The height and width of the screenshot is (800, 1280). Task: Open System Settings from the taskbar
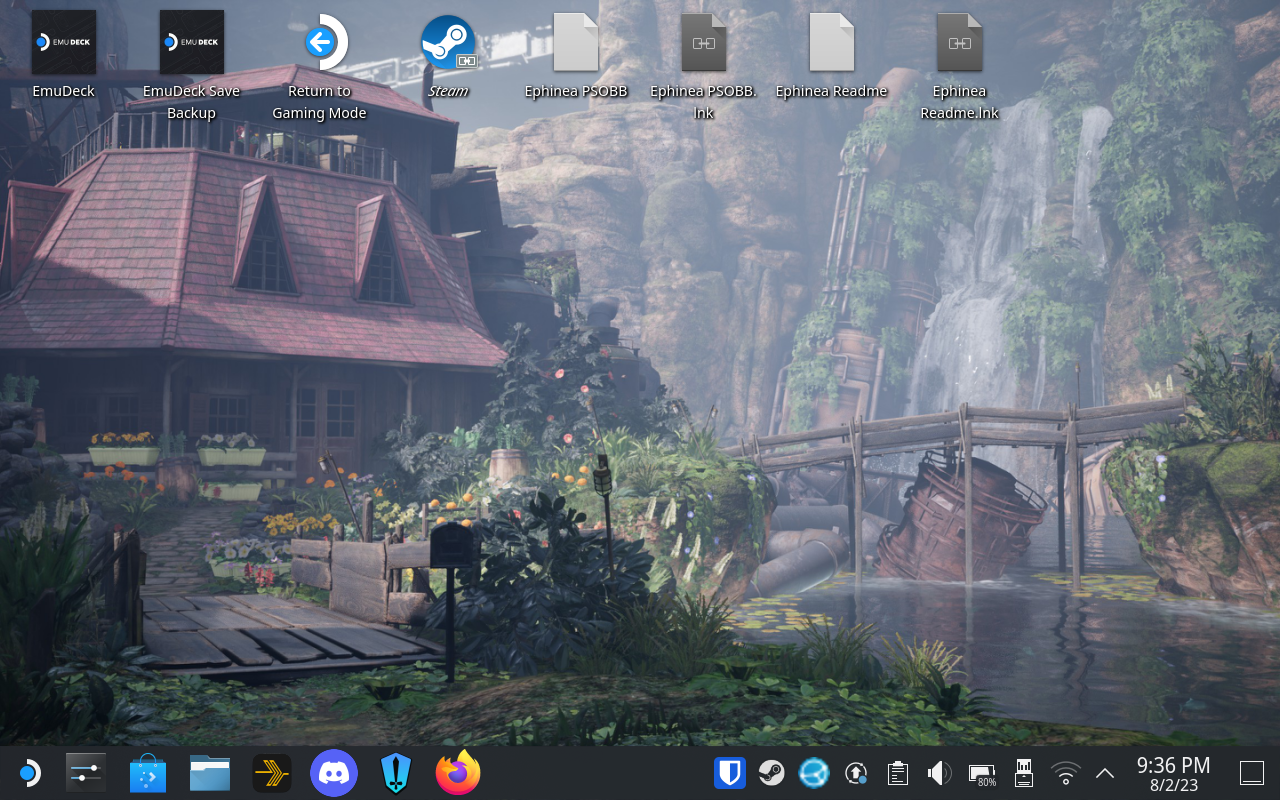(86, 773)
